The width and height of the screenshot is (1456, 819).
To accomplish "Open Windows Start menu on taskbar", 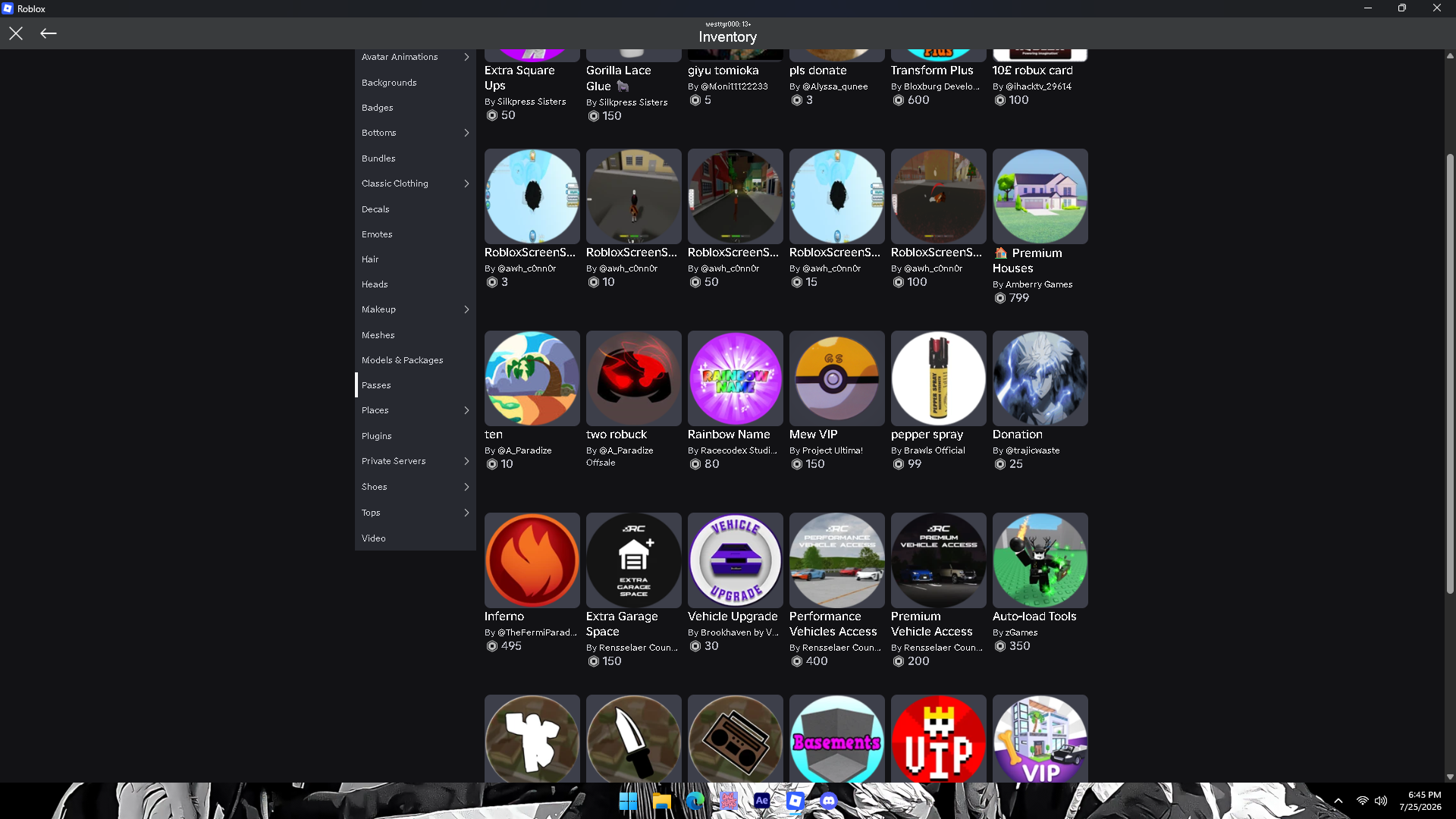I will pyautogui.click(x=628, y=801).
